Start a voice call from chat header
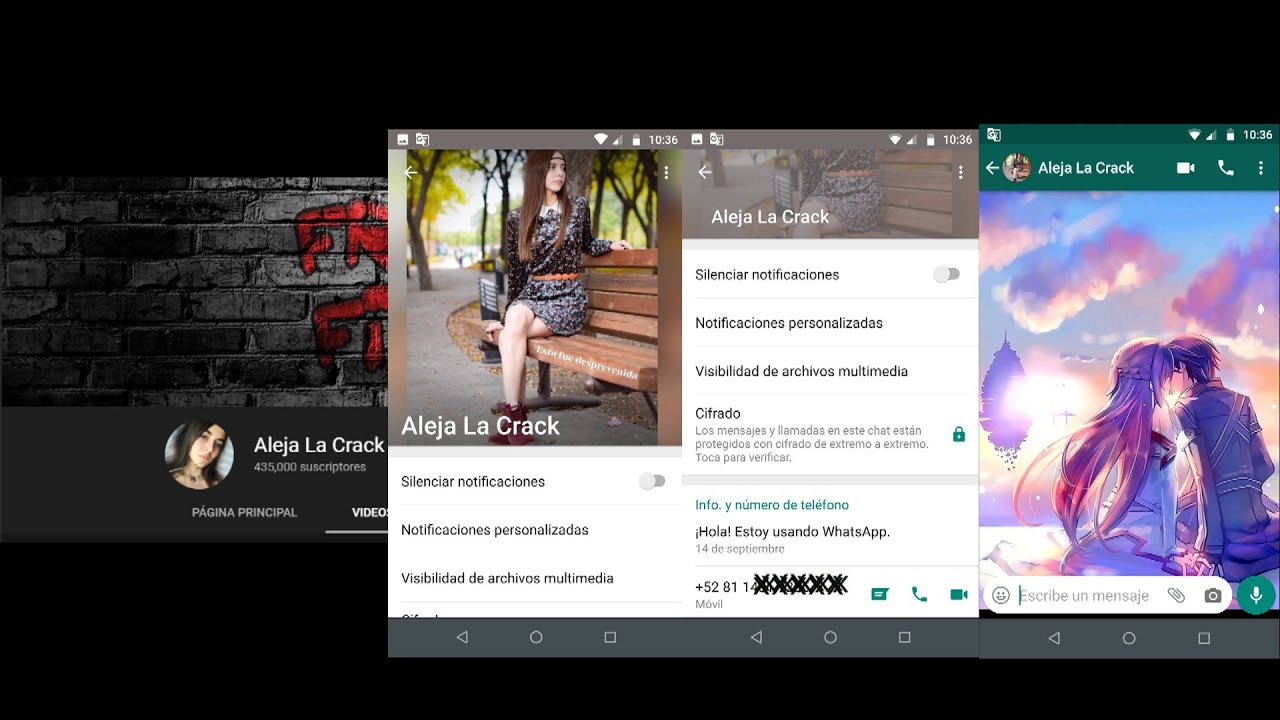Viewport: 1280px width, 720px height. pyautogui.click(x=1225, y=168)
